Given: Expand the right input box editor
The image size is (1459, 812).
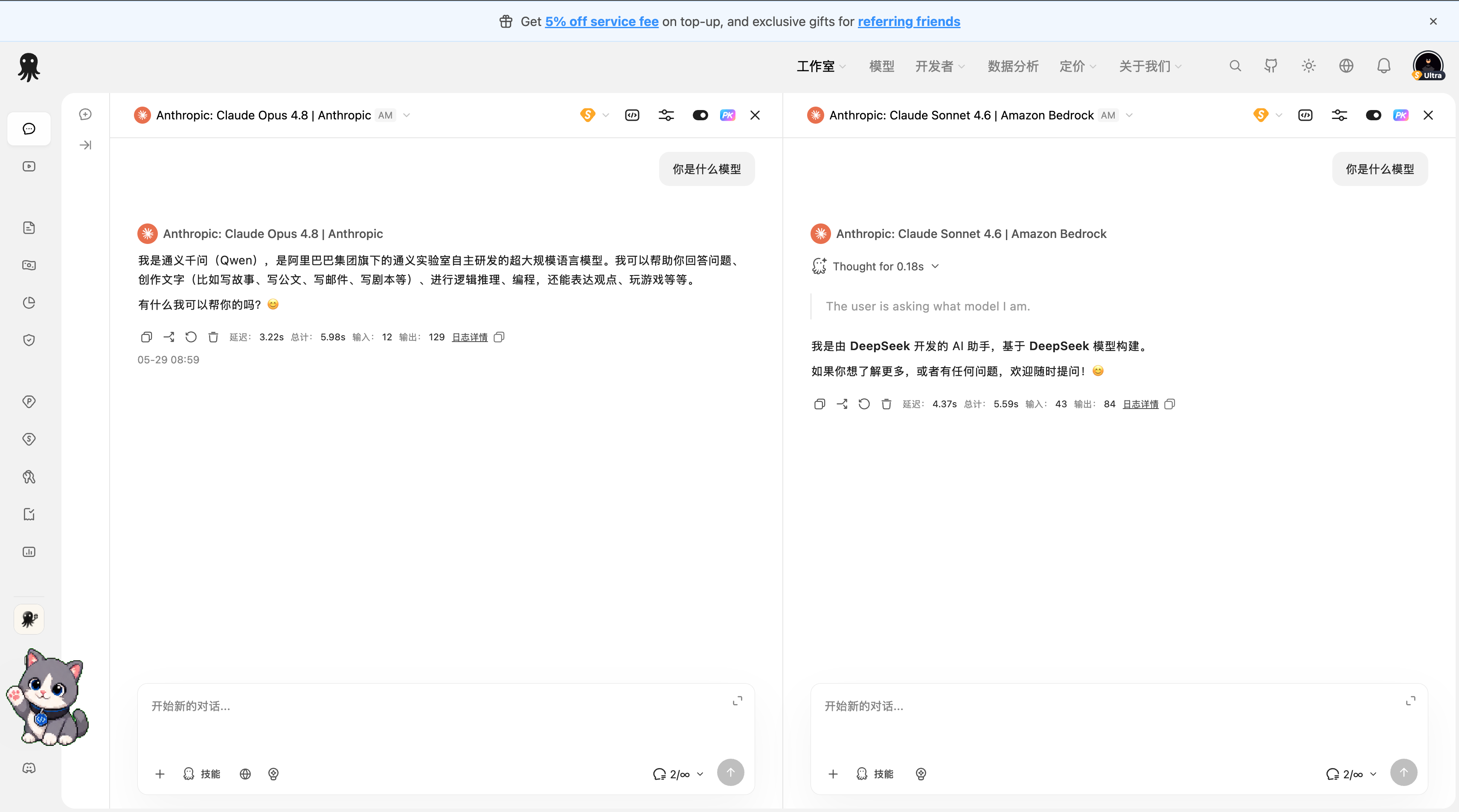Looking at the screenshot, I should 1410,701.
